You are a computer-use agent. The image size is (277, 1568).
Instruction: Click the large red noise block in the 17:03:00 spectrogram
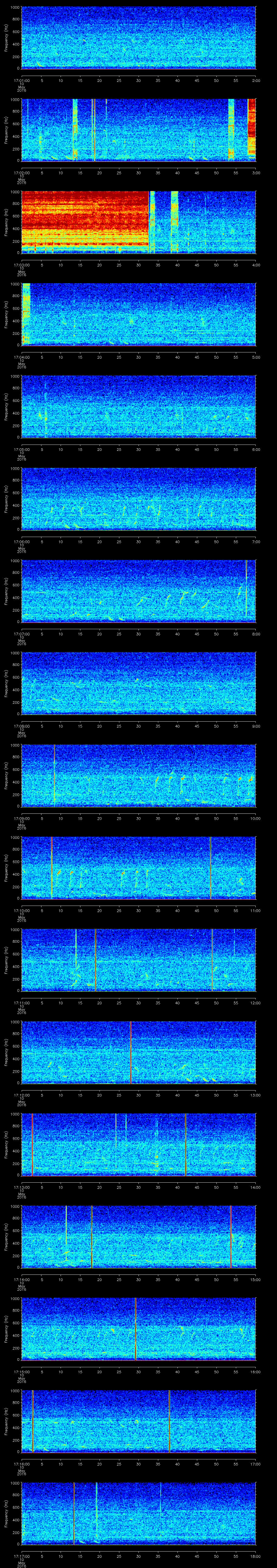point(85,219)
